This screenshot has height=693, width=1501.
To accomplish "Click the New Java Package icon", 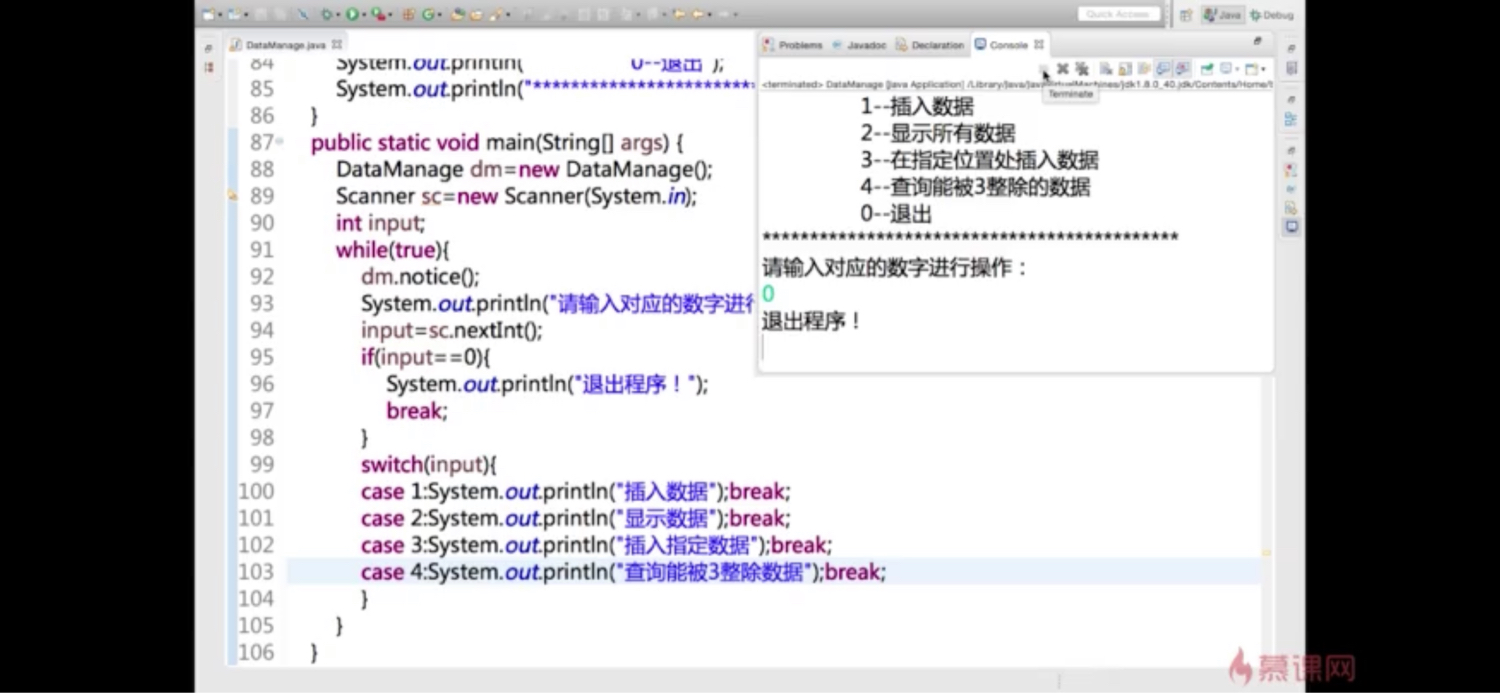I will click(x=409, y=15).
